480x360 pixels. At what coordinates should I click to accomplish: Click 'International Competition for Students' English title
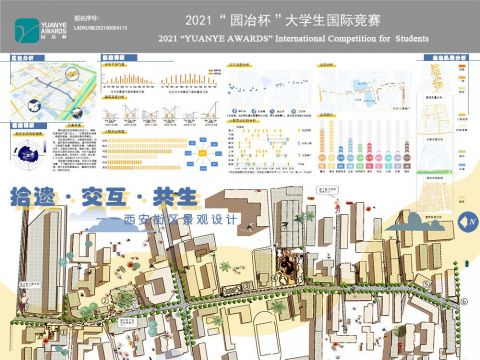coord(352,39)
